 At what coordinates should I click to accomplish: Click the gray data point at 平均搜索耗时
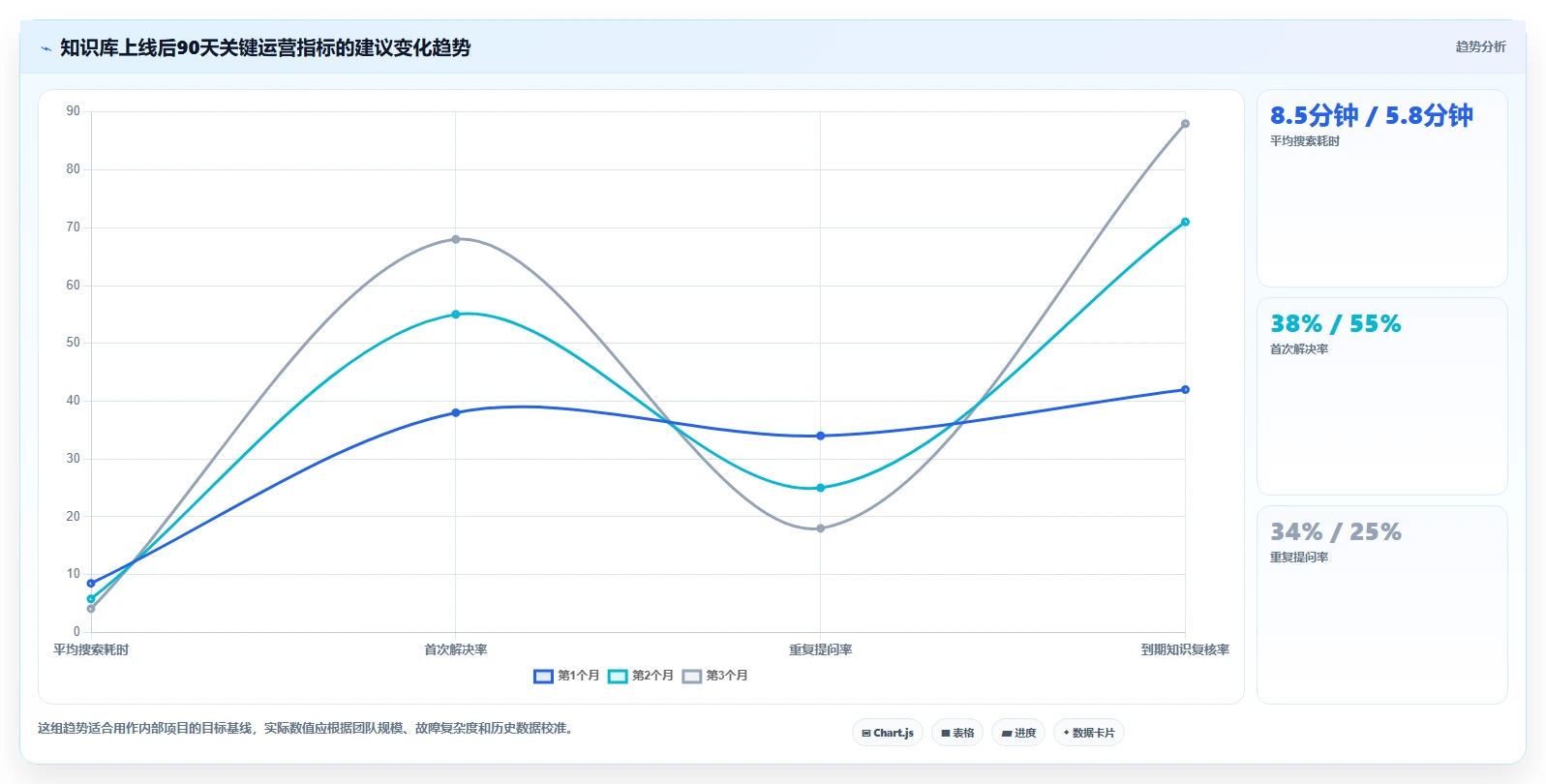91,609
